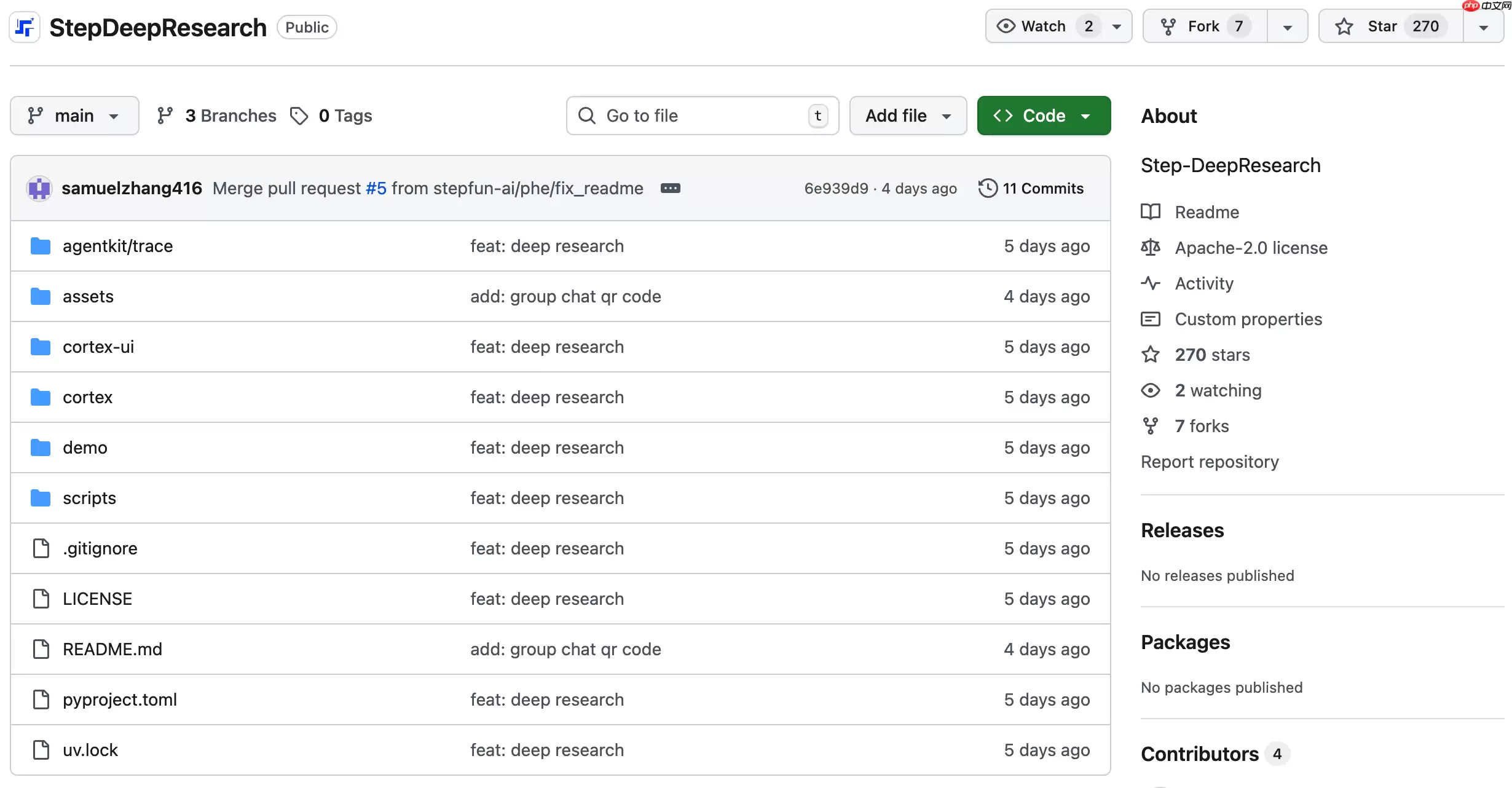Open the main branch selector dropdown
The width and height of the screenshot is (1512, 788).
74,116
